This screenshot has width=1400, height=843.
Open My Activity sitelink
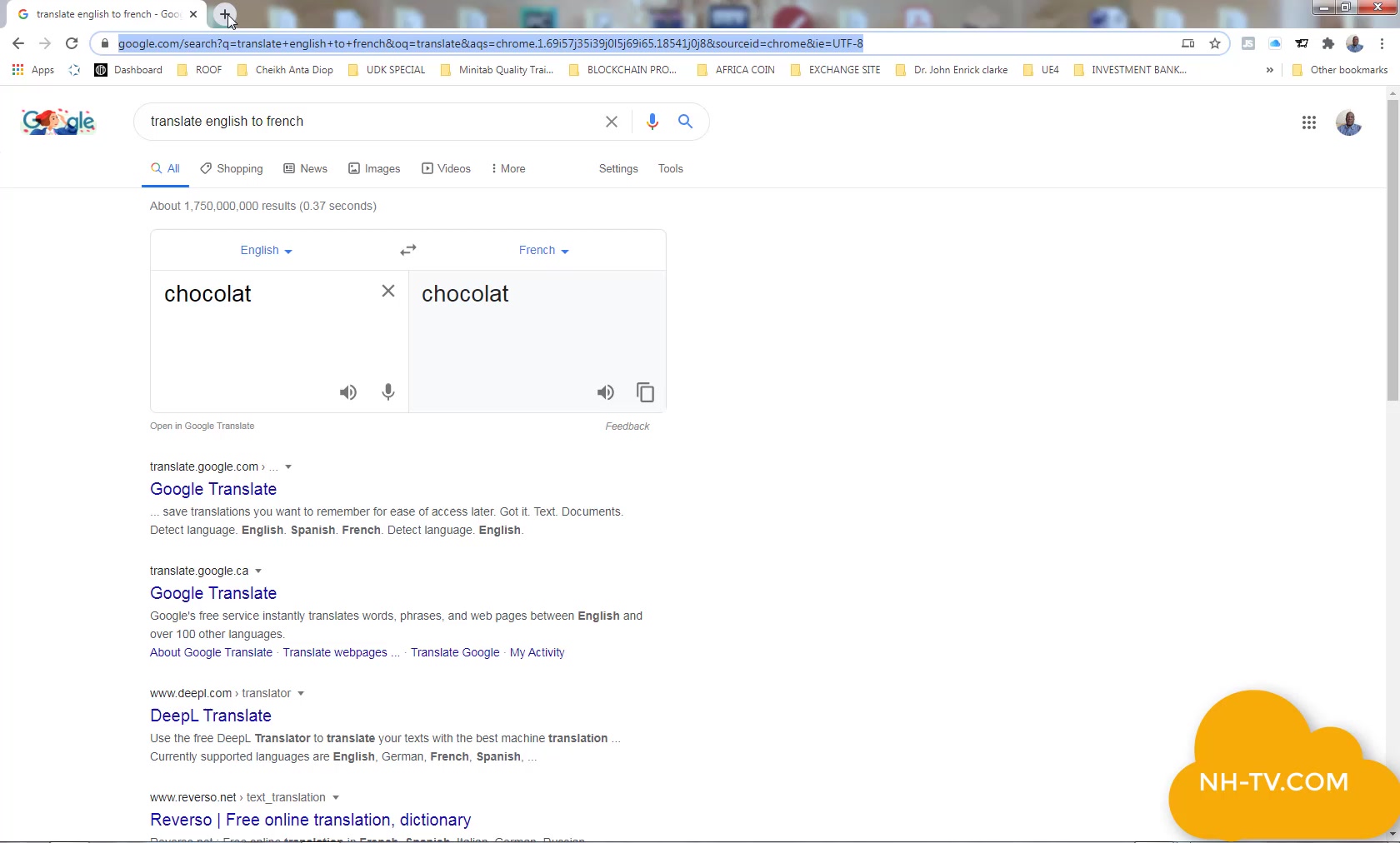(537, 653)
